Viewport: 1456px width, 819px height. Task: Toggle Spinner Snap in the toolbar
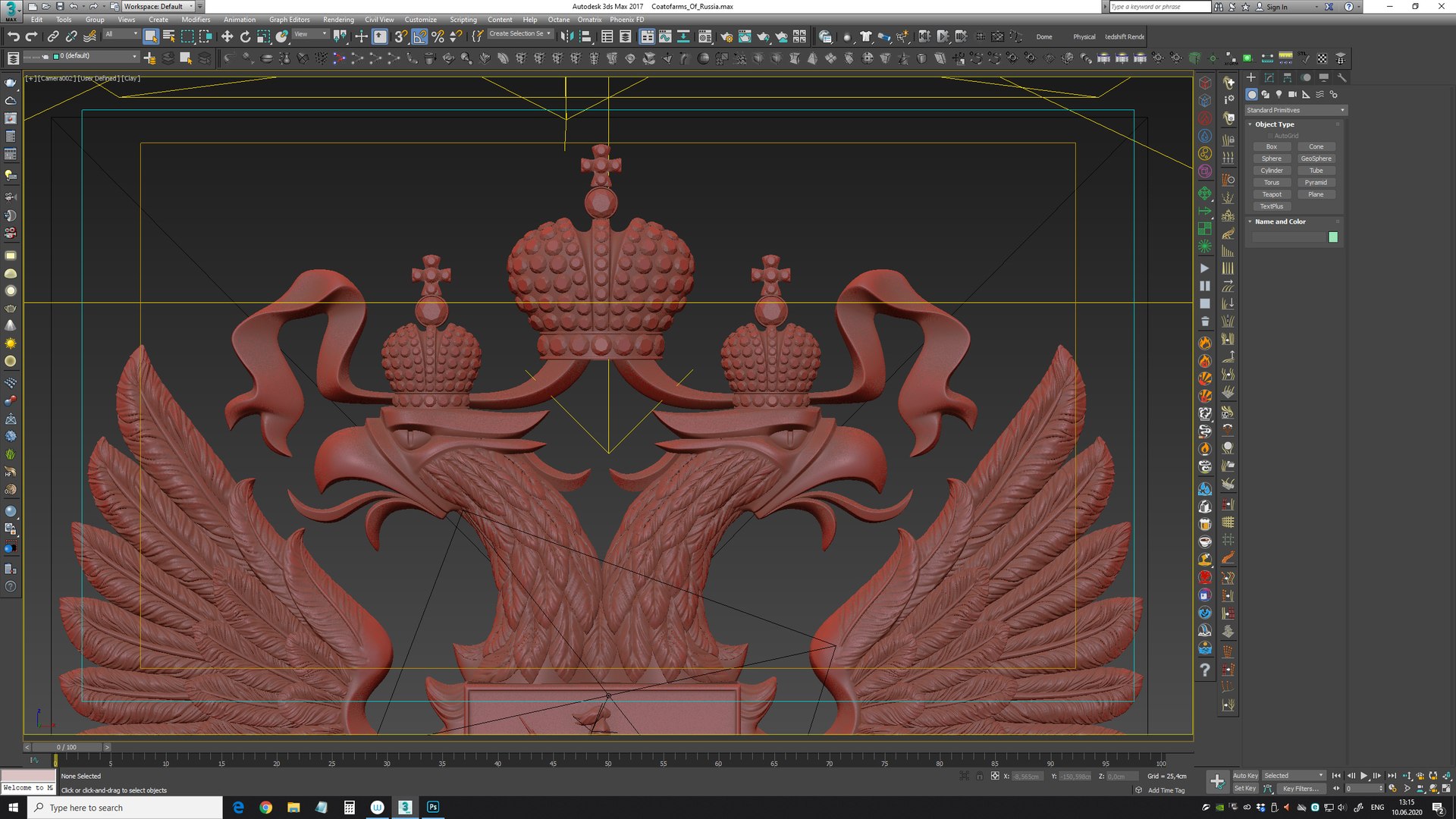point(456,36)
